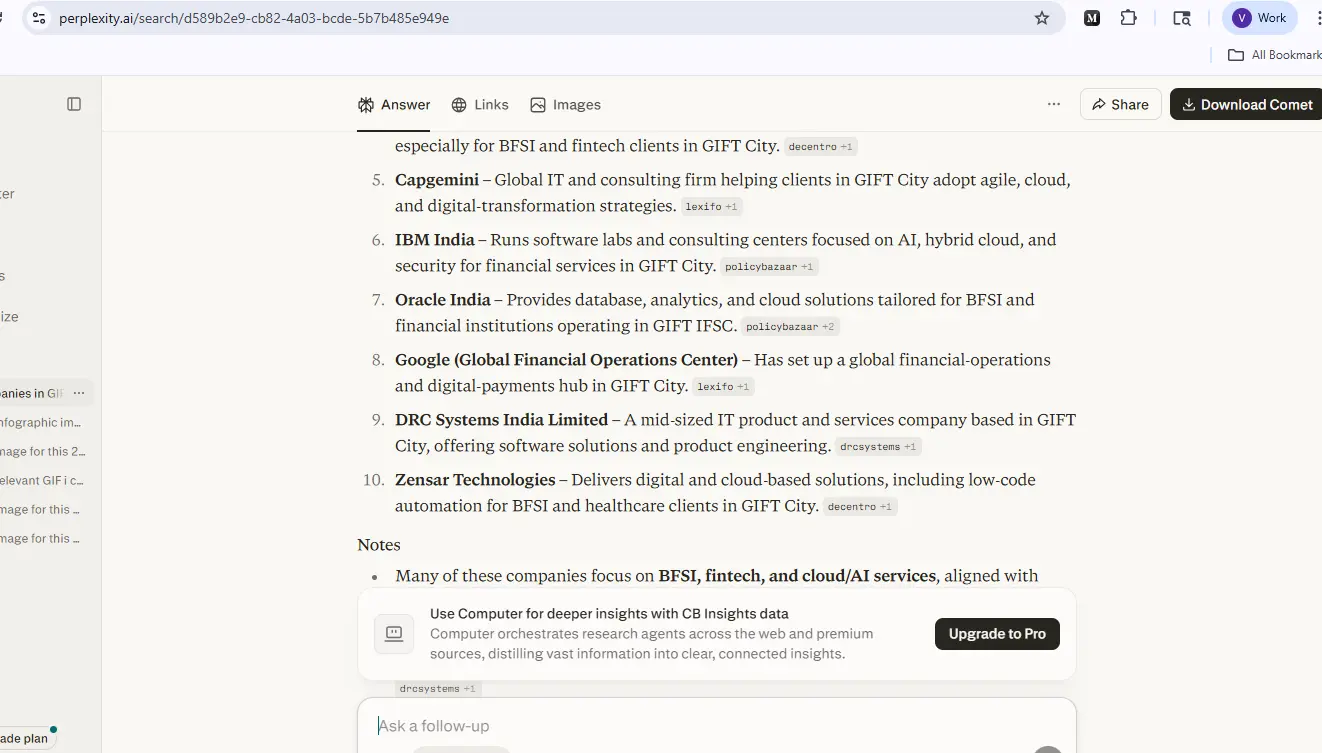Open the drcsystems citation below the promo banner
This screenshot has width=1322, height=753.
click(439, 689)
